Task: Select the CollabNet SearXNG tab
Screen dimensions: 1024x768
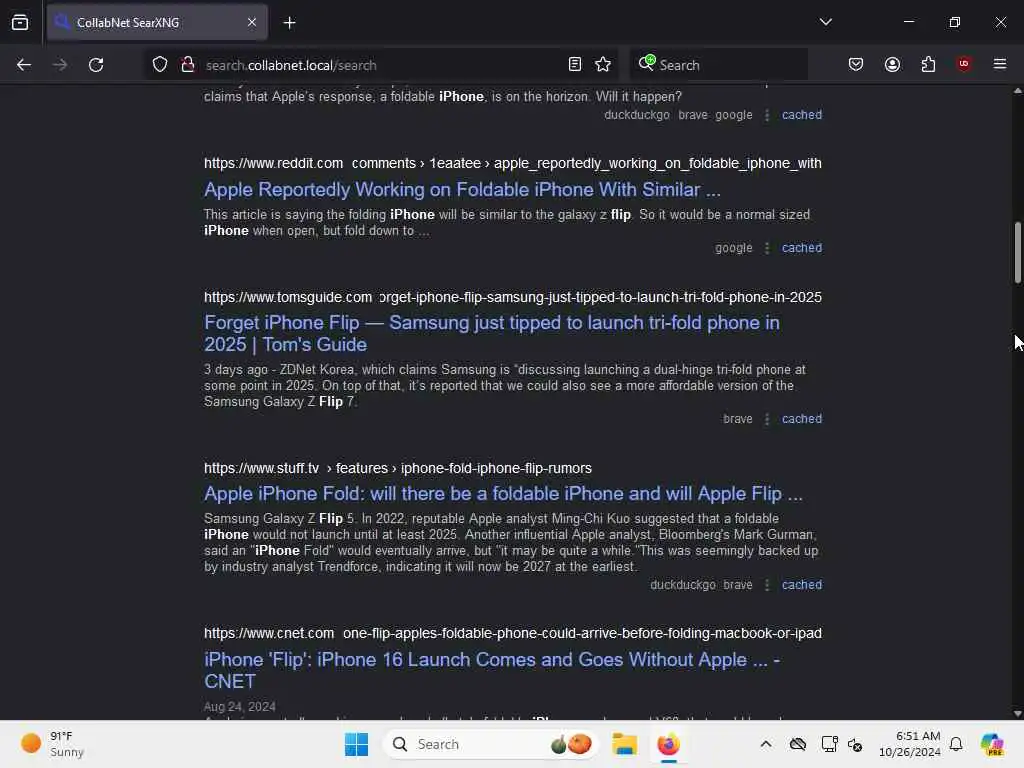Action: click(157, 22)
